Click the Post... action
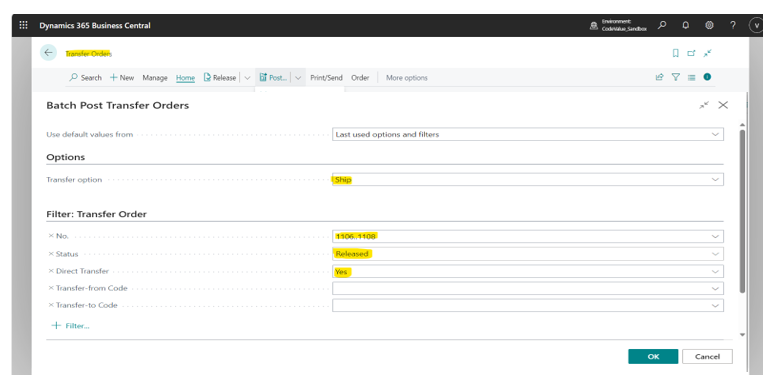Image resolution: width=766 pixels, height=377 pixels. pos(273,78)
